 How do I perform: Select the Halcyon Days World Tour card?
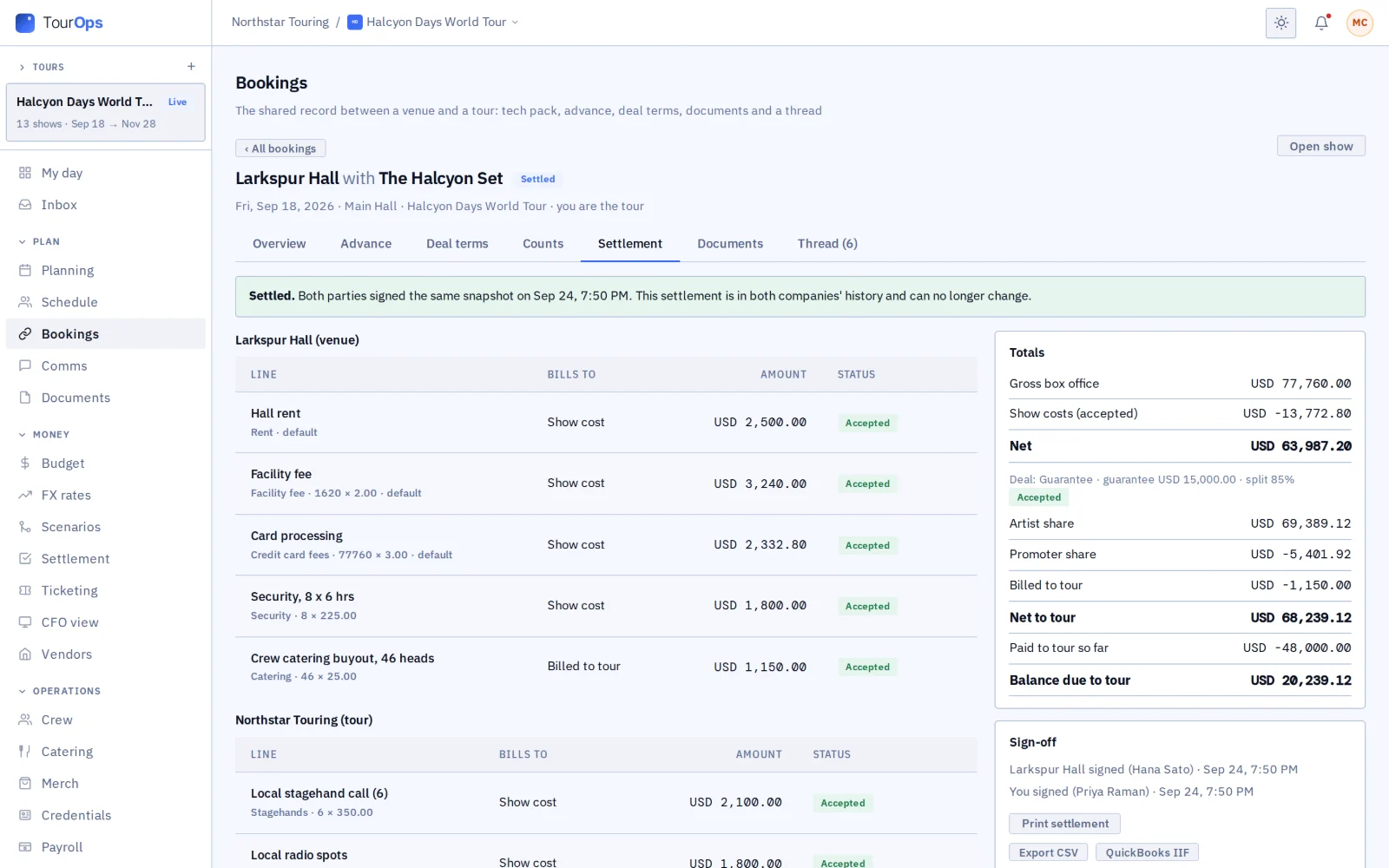[x=106, y=112]
